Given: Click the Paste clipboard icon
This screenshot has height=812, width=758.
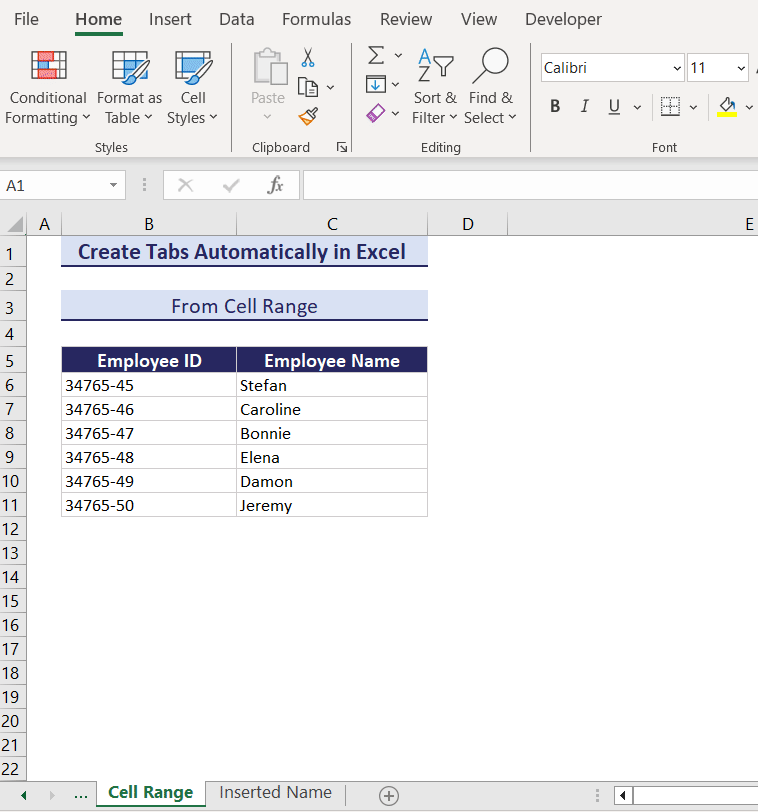Looking at the screenshot, I should pos(270,67).
